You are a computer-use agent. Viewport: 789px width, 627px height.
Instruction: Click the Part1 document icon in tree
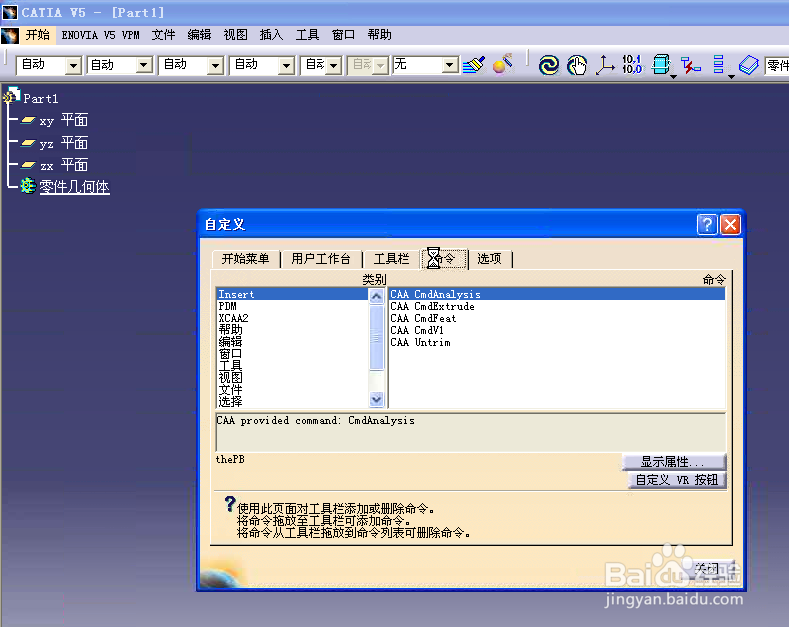coord(11,95)
